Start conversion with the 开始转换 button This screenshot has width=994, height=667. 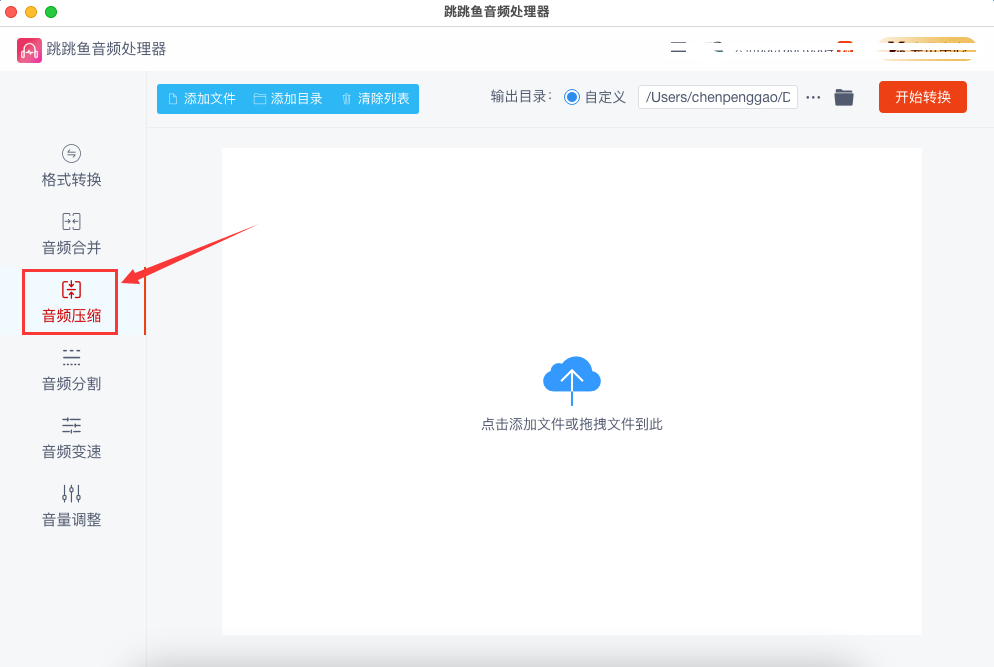pyautogui.click(x=922, y=97)
